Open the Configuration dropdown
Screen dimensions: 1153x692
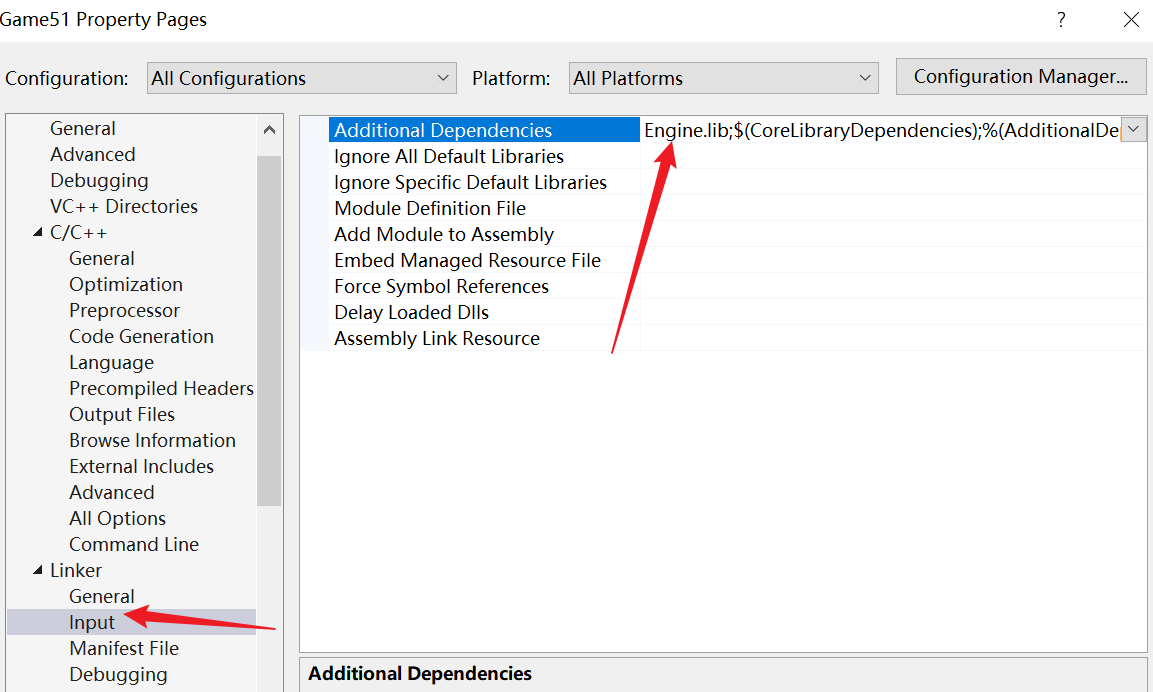301,78
